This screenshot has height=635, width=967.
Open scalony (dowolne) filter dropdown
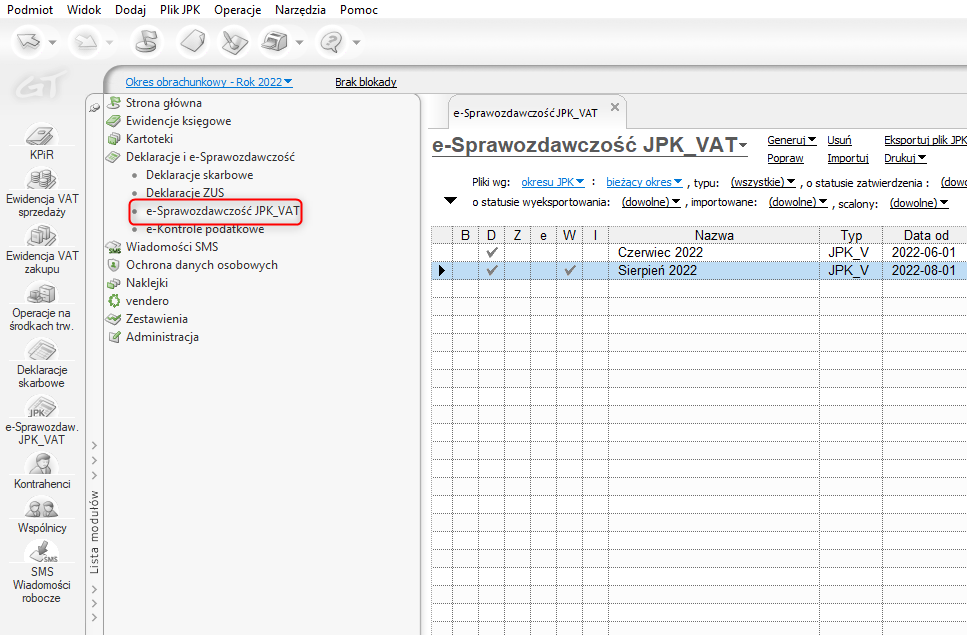918,202
